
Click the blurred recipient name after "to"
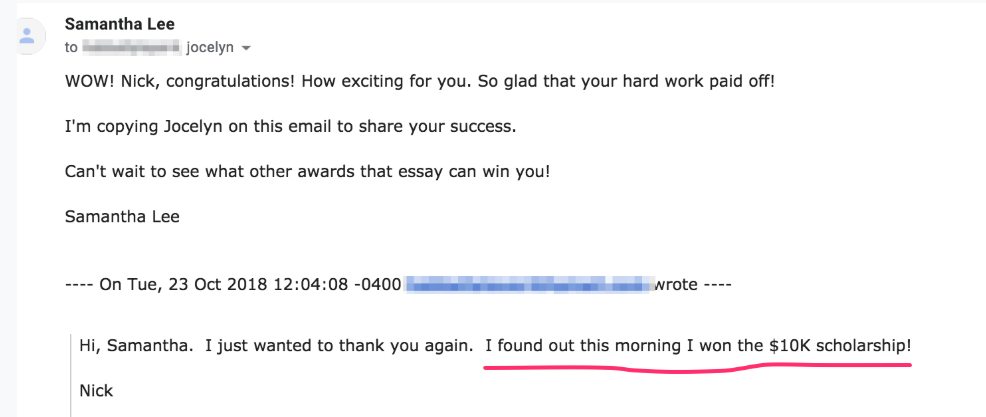point(131,47)
